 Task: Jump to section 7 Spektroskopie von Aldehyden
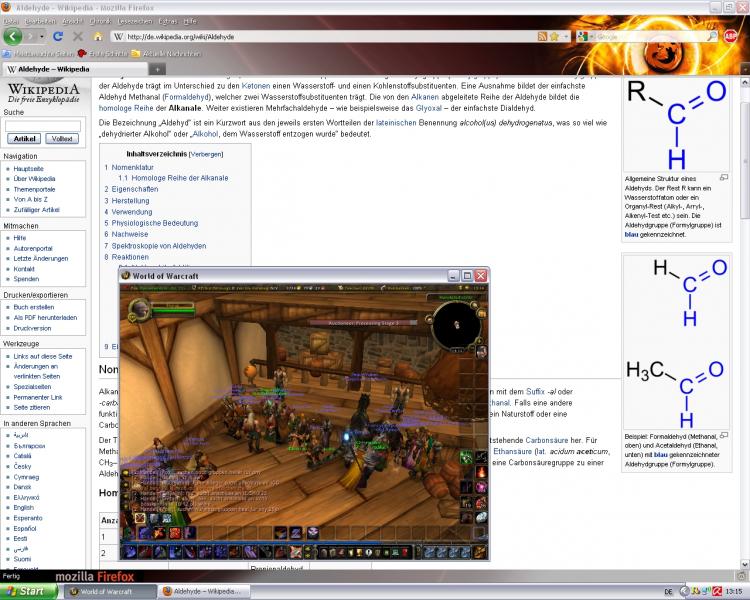pyautogui.click(x=159, y=246)
